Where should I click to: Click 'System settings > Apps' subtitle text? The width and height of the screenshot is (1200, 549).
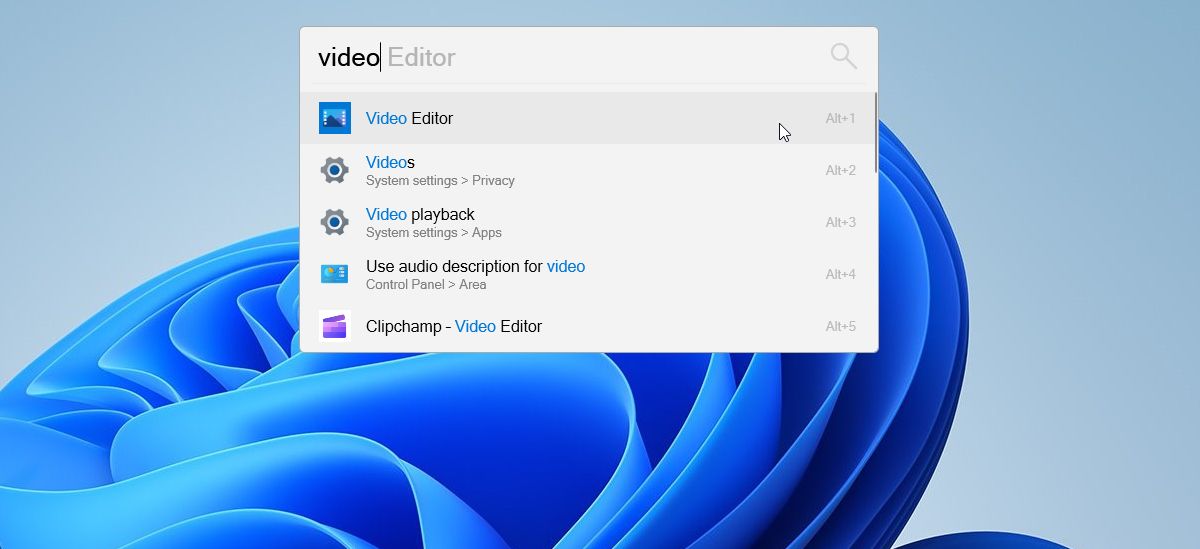click(434, 233)
